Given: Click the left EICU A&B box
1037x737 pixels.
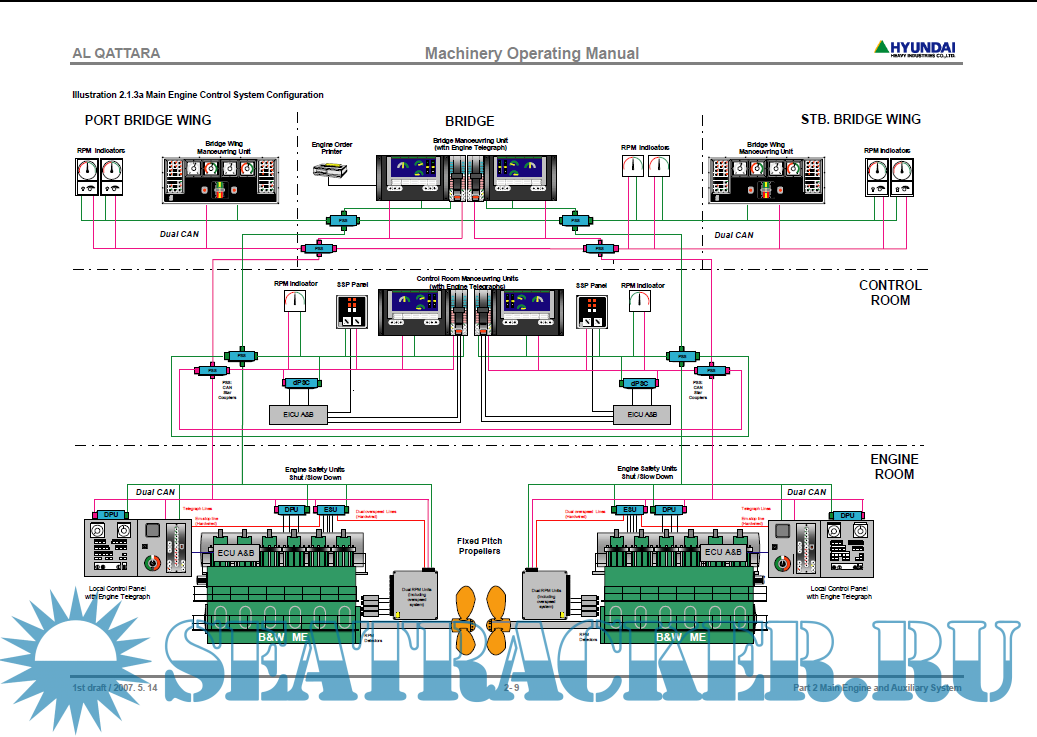Looking at the screenshot, I should click(x=299, y=414).
